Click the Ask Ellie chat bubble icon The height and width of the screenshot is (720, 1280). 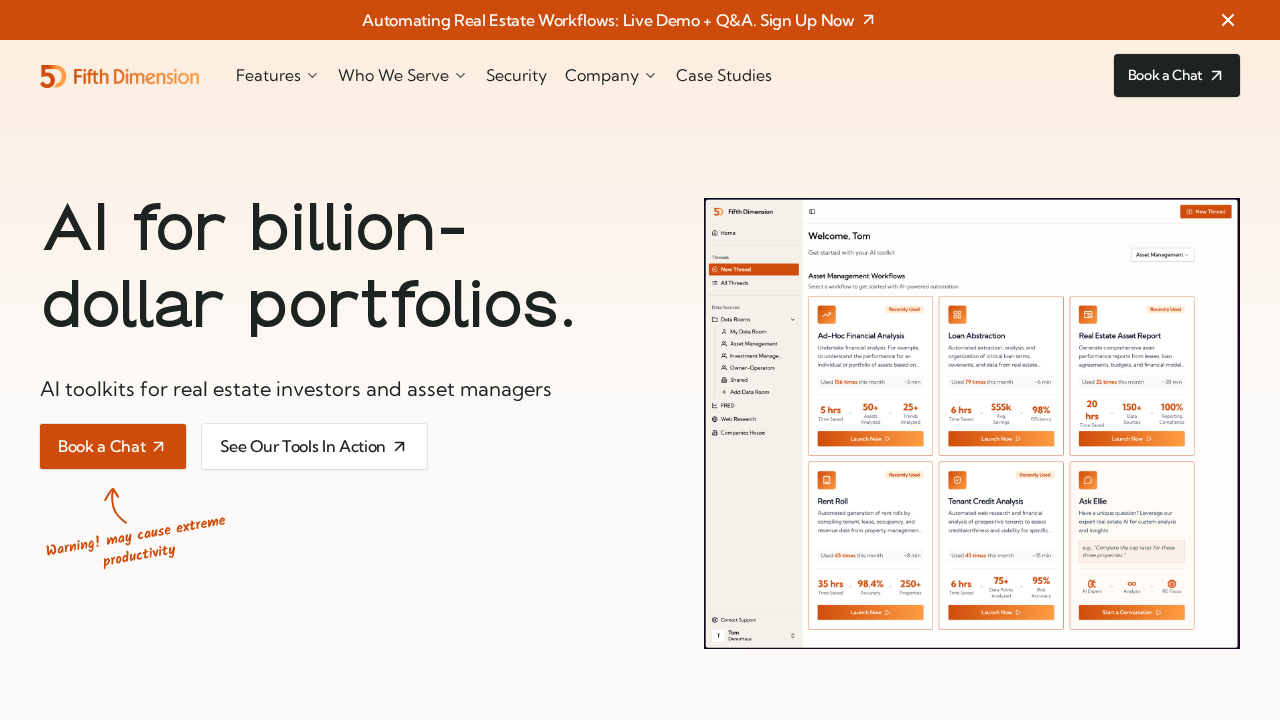tap(1088, 480)
